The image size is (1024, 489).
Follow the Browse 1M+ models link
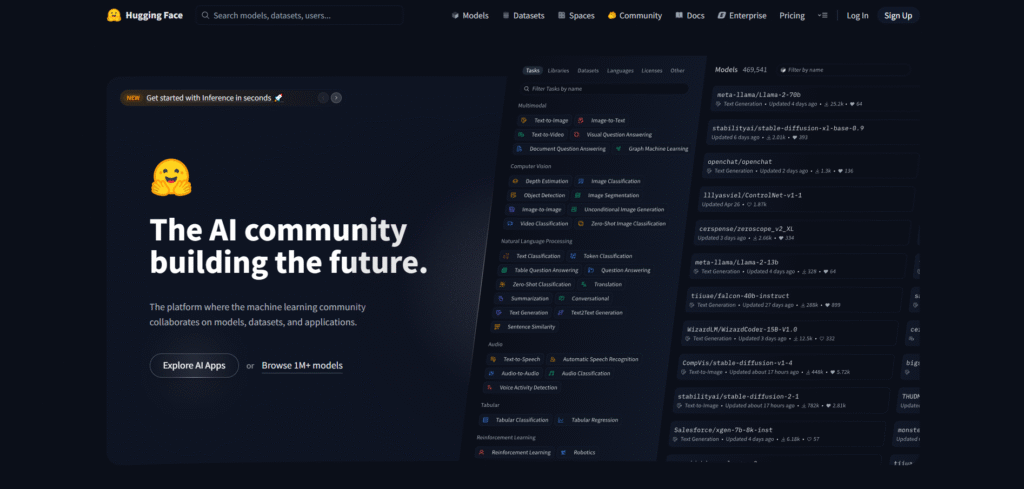coord(302,366)
